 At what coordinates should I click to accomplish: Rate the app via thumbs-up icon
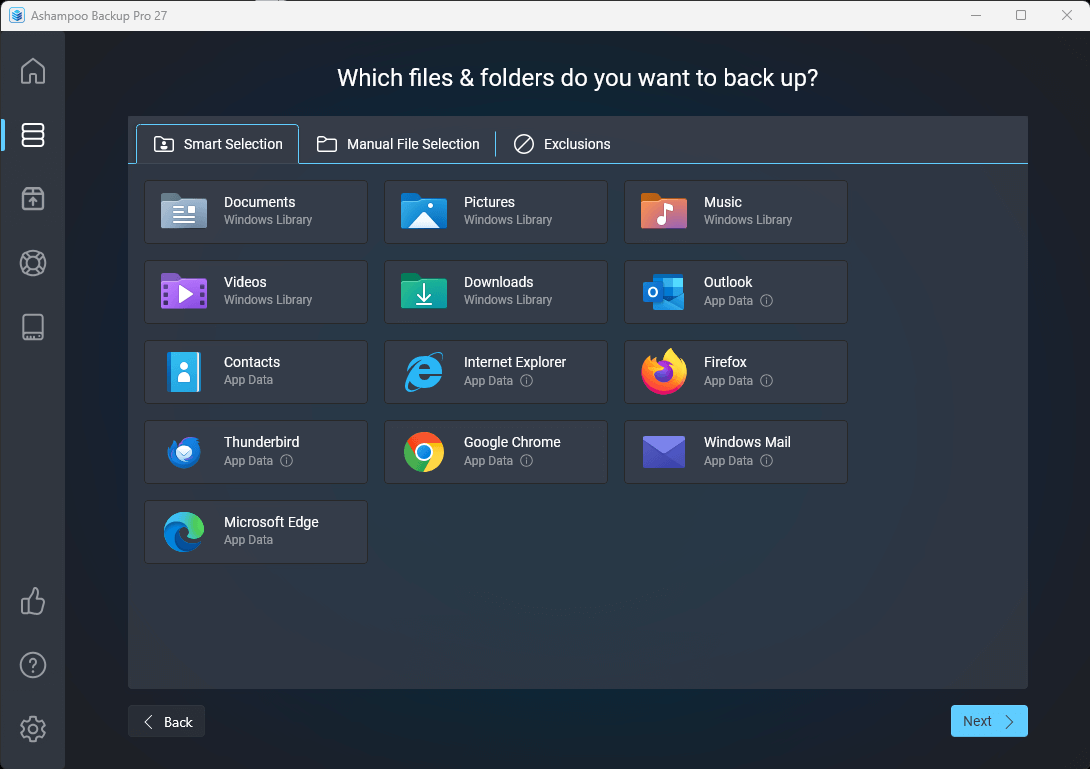[33, 601]
